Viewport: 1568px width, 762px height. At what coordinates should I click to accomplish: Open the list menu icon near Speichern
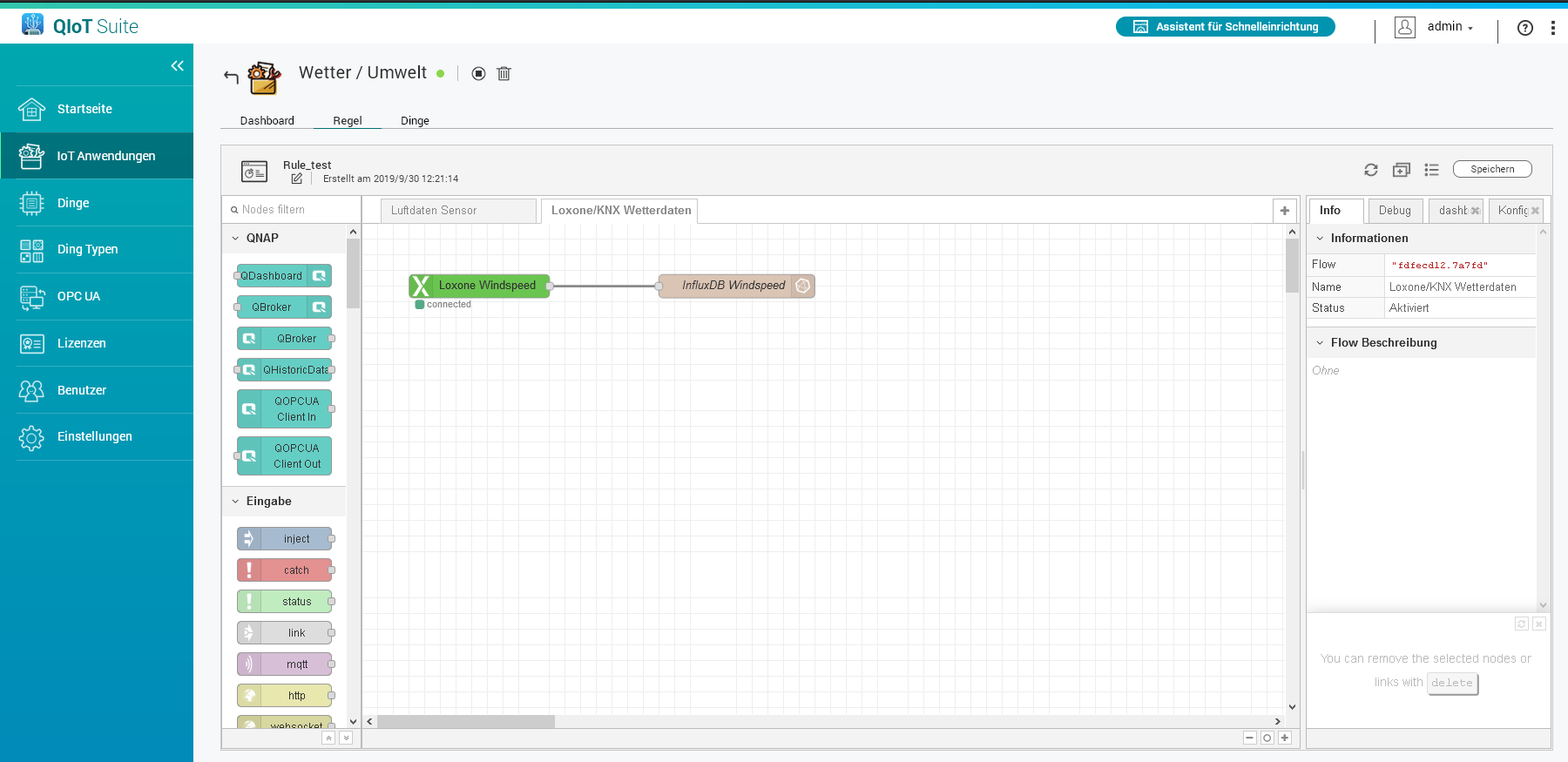coord(1431,170)
